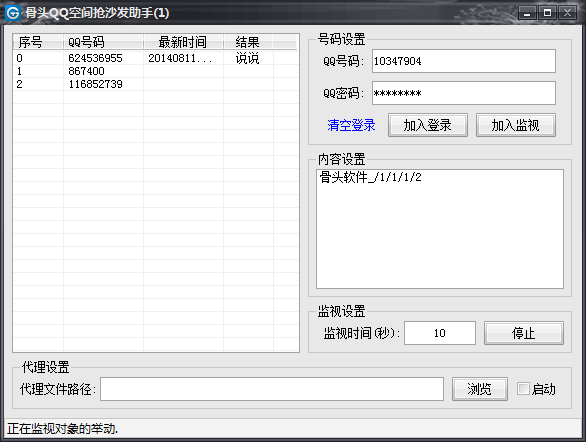Sort by the 序号 column header
586x442 pixels.
38,42
